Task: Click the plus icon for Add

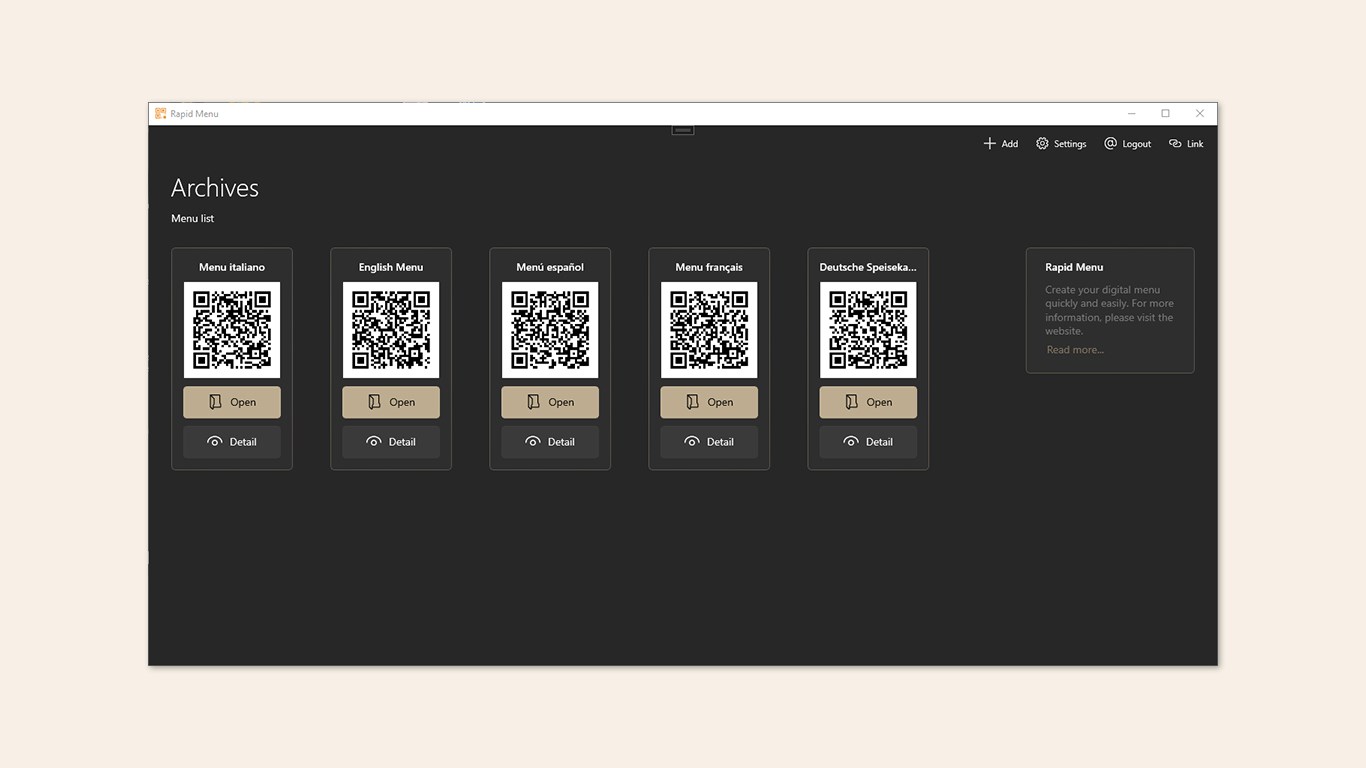Action: [x=989, y=144]
